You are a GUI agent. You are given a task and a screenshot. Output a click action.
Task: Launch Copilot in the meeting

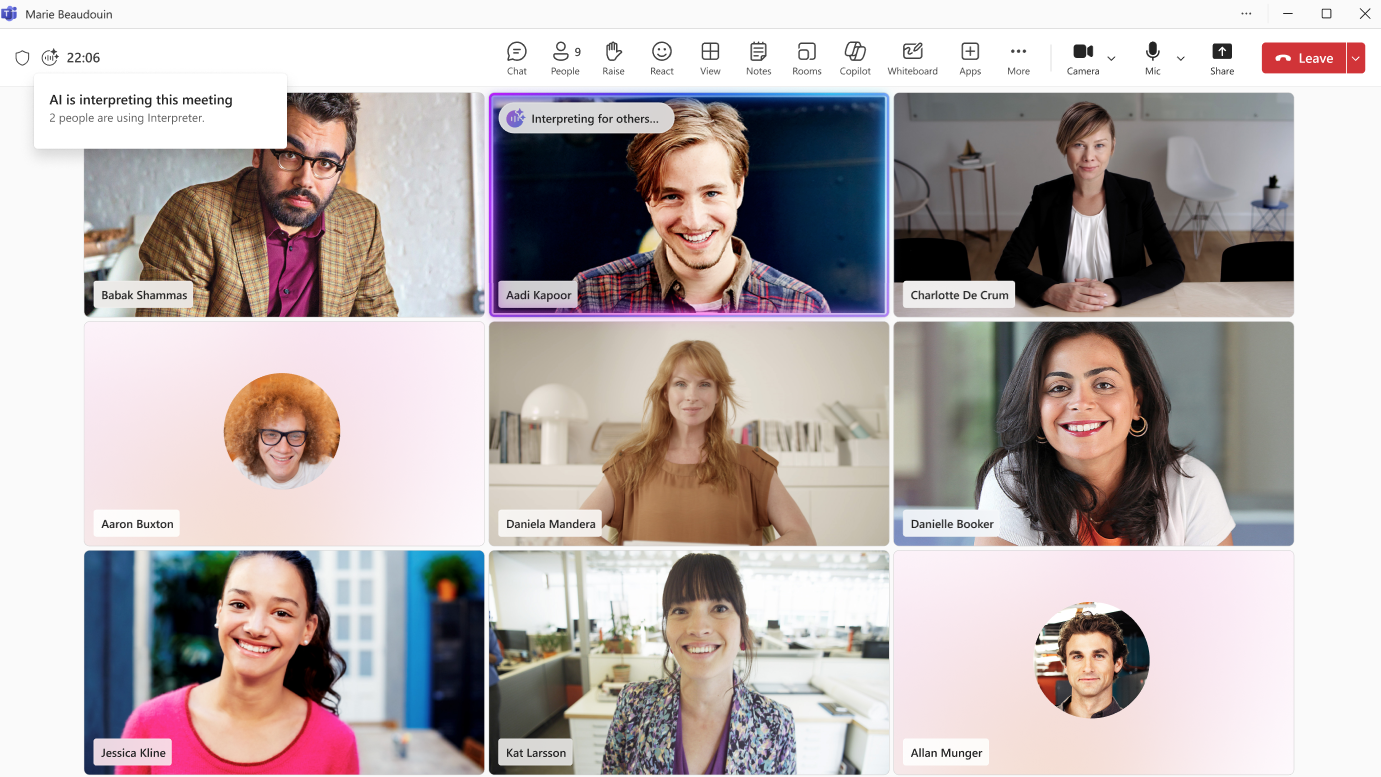pyautogui.click(x=855, y=58)
